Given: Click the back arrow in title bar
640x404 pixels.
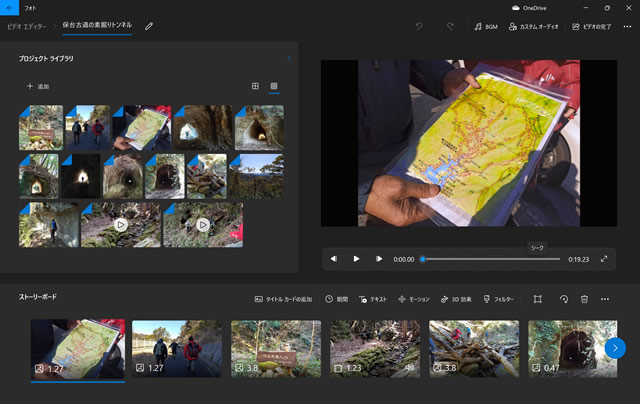Looking at the screenshot, I should click(9, 7).
